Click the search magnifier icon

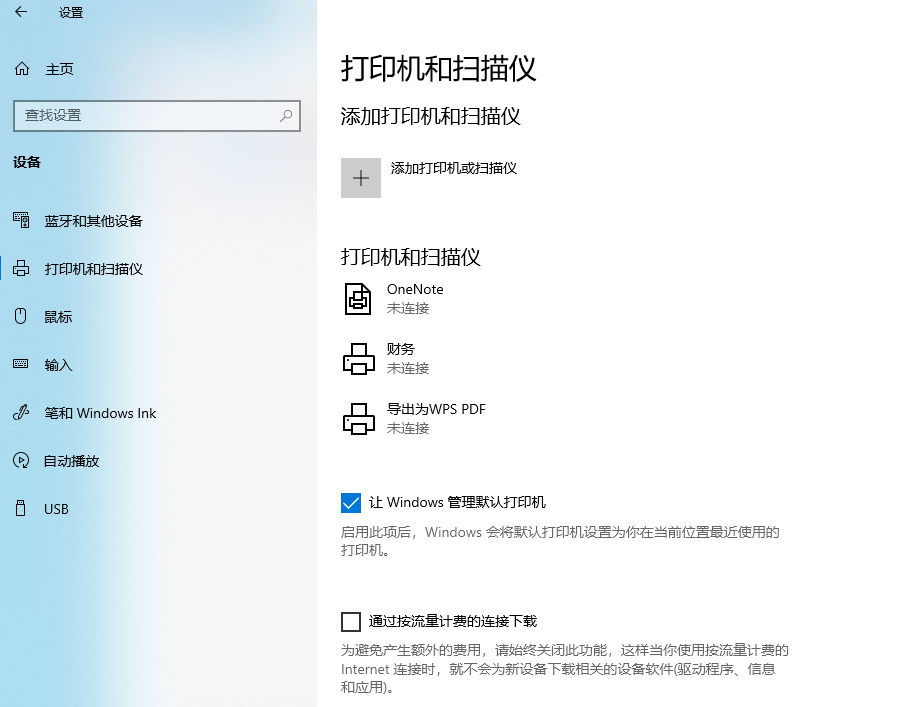(286, 115)
